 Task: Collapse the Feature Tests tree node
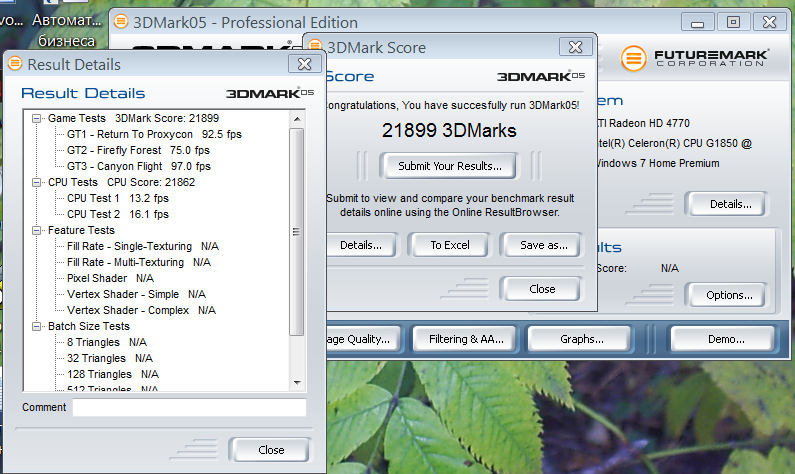[x=37, y=231]
